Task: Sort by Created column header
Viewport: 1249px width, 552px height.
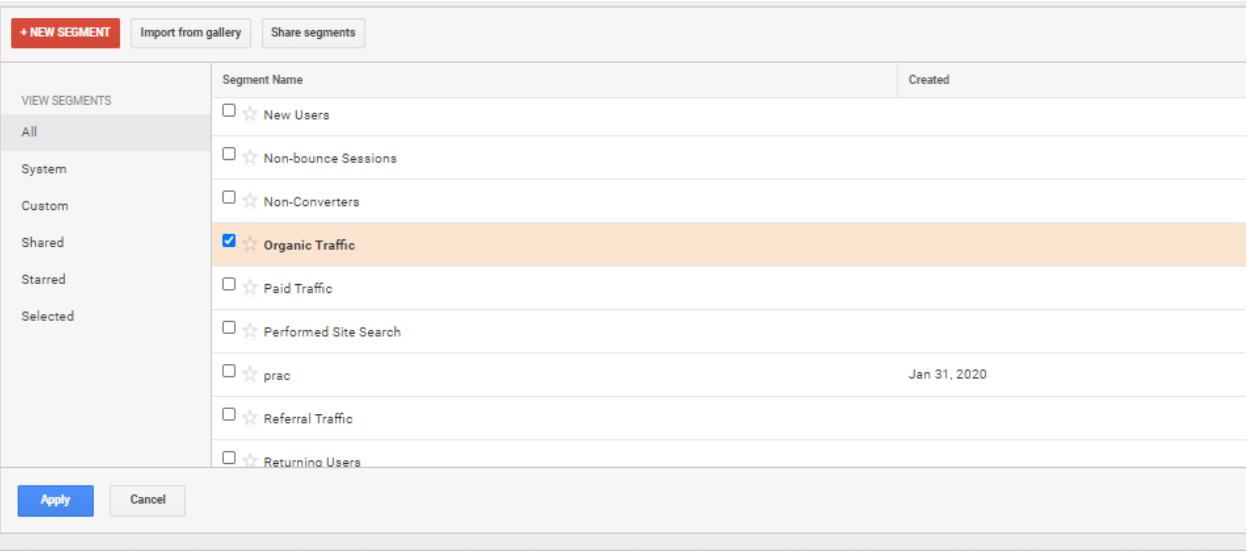Action: pyautogui.click(x=929, y=80)
